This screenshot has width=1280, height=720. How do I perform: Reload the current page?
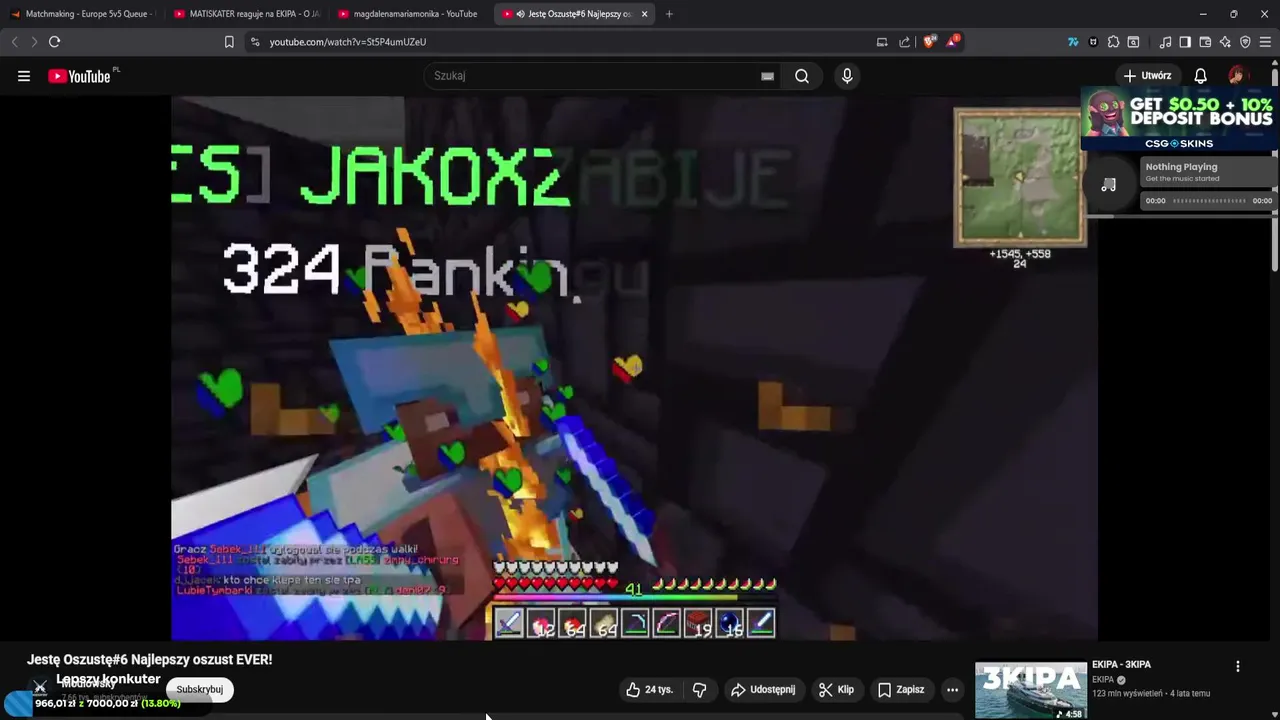pos(55,42)
